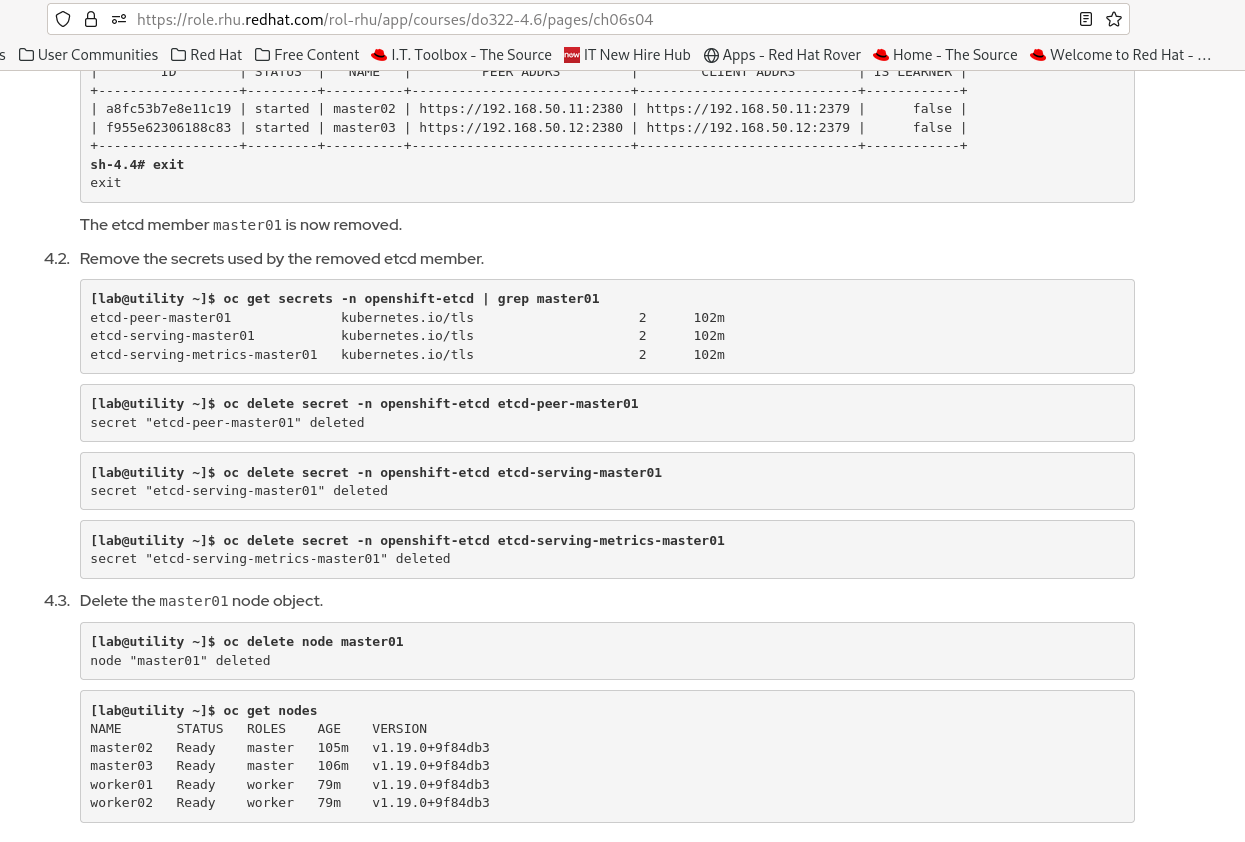Open Home - The Source bookmark
The width and height of the screenshot is (1245, 842).
click(945, 55)
